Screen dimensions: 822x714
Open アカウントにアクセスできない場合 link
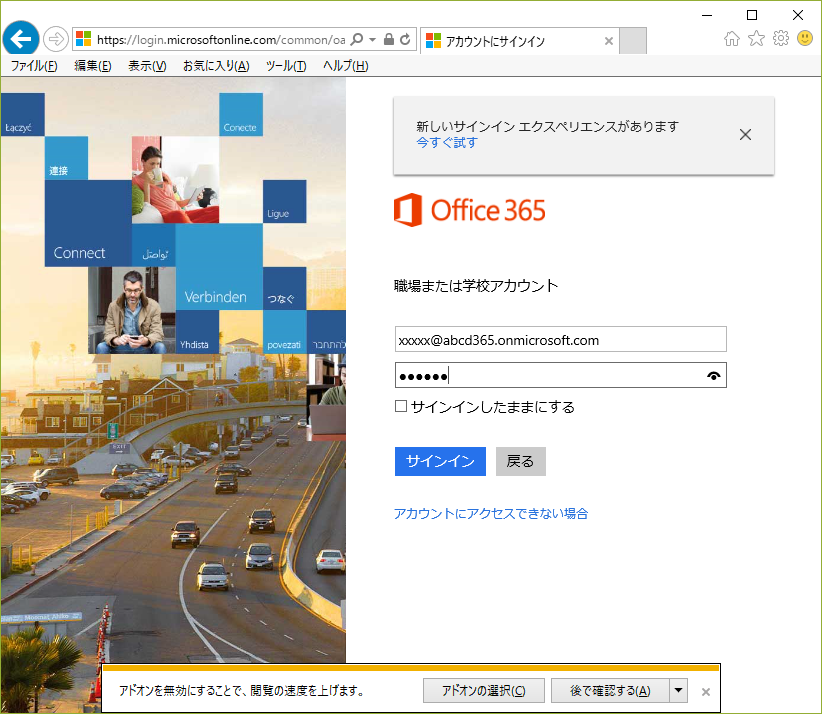[491, 513]
